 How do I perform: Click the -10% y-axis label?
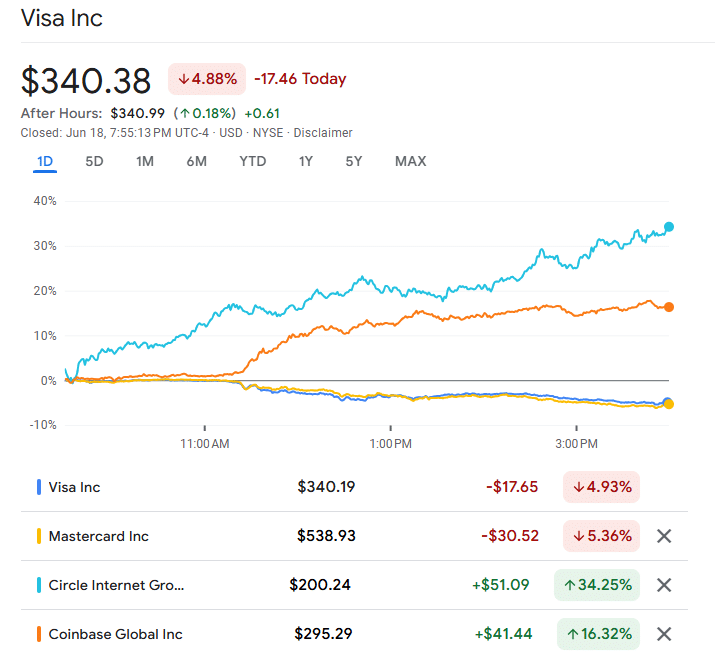[x=43, y=425]
